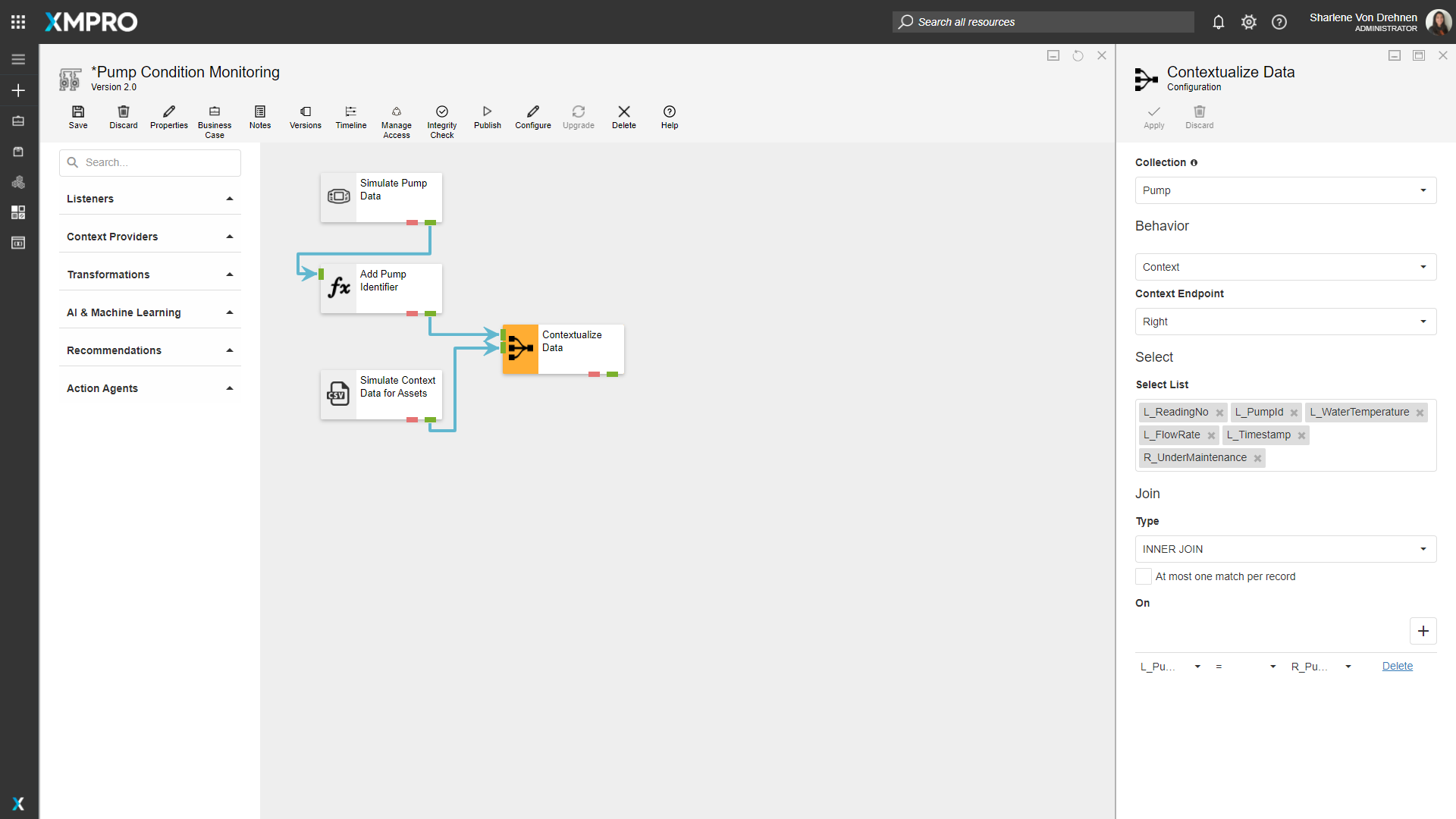Click the notifications bell icon
Image resolution: width=1456 pixels, height=819 pixels.
point(1218,22)
